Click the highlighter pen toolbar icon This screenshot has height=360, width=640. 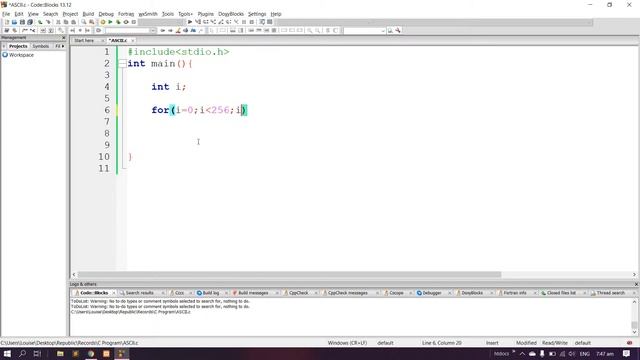(178, 31)
